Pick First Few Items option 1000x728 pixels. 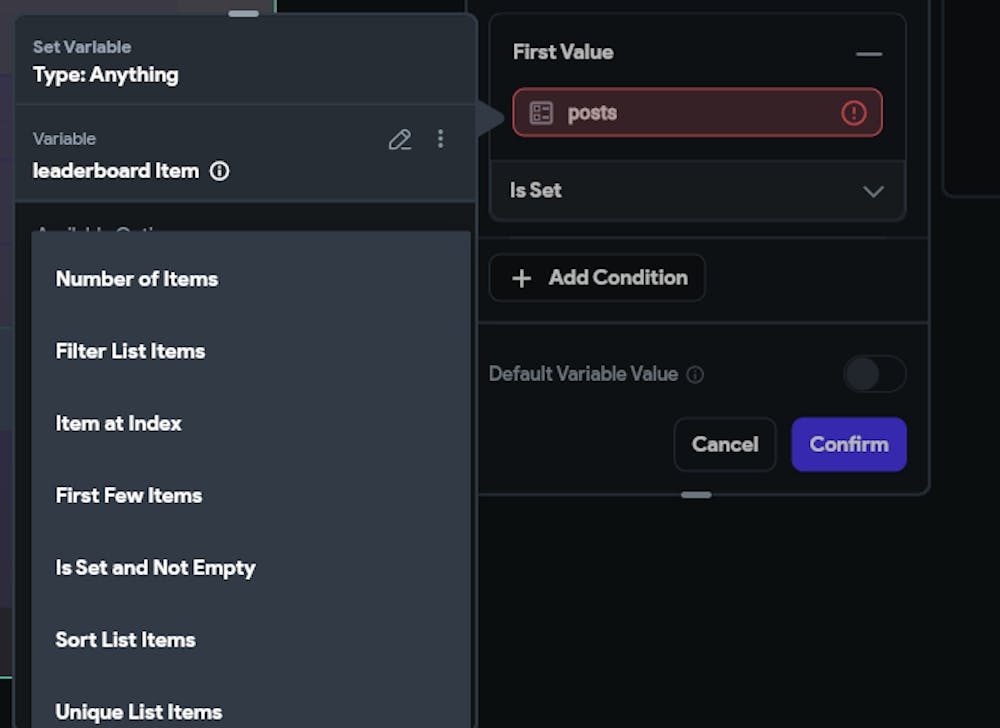[129, 495]
